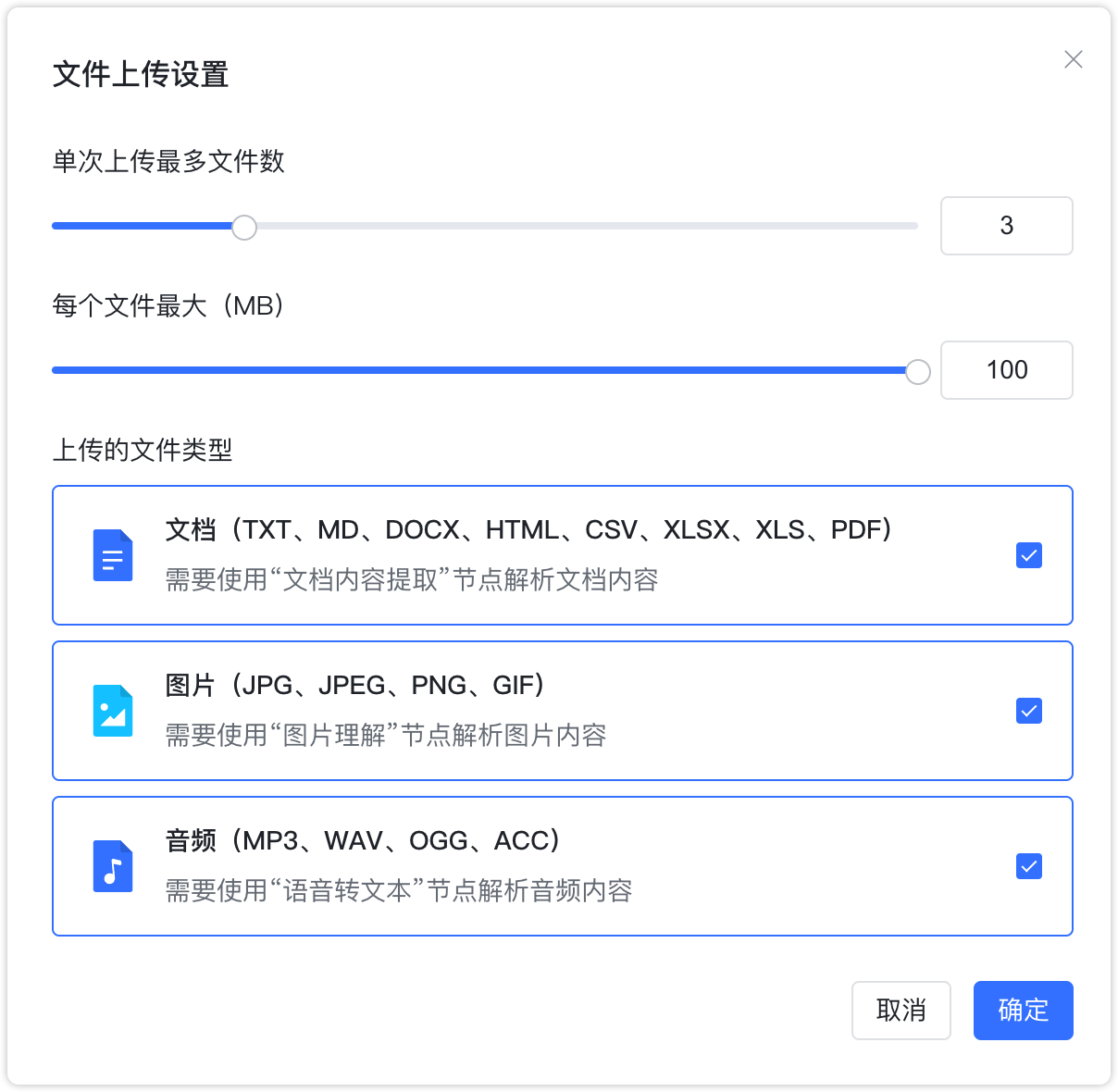Click the cyan image file icon
This screenshot has width=1118, height=1092.
[x=112, y=711]
